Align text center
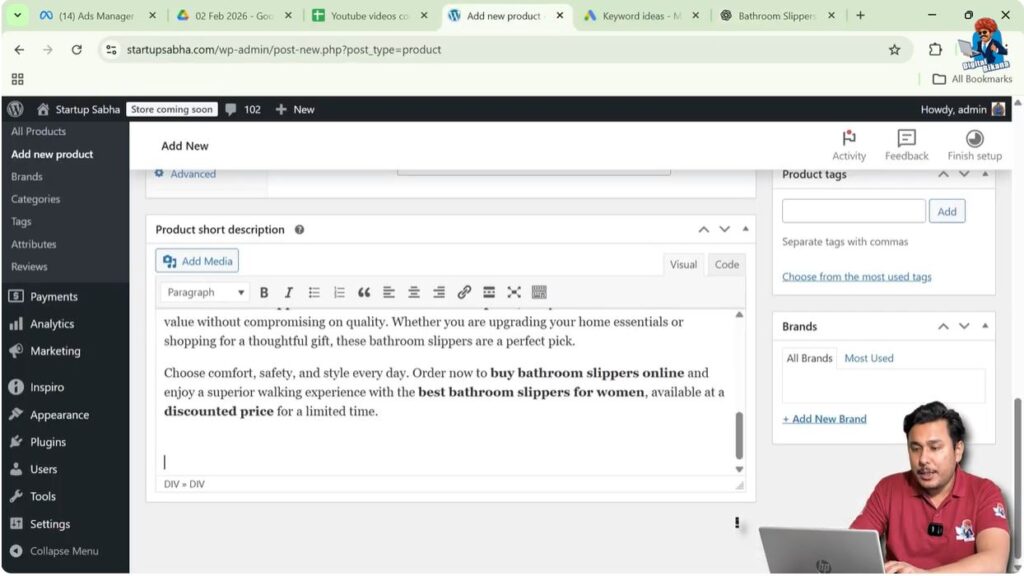 (414, 292)
